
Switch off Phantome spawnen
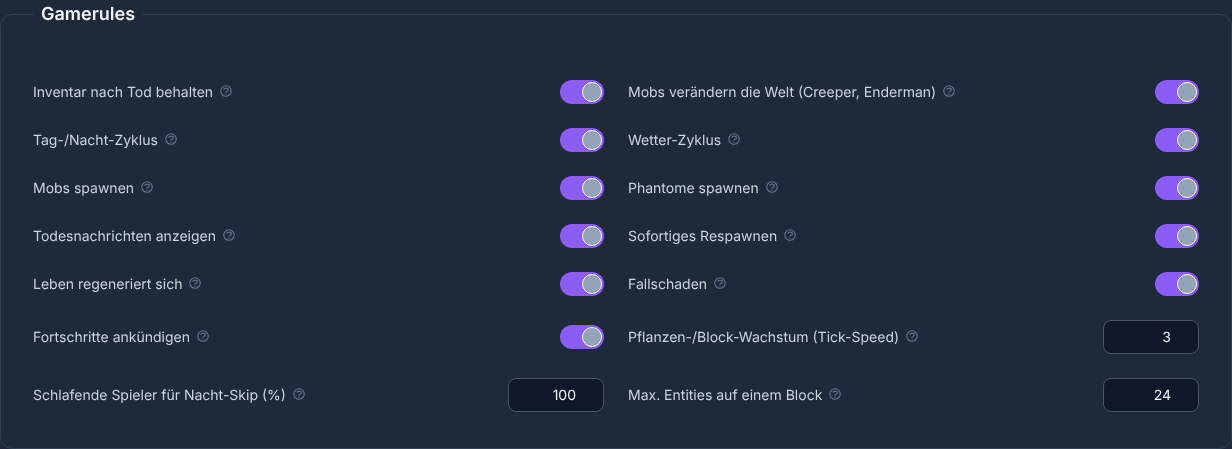tap(1177, 188)
